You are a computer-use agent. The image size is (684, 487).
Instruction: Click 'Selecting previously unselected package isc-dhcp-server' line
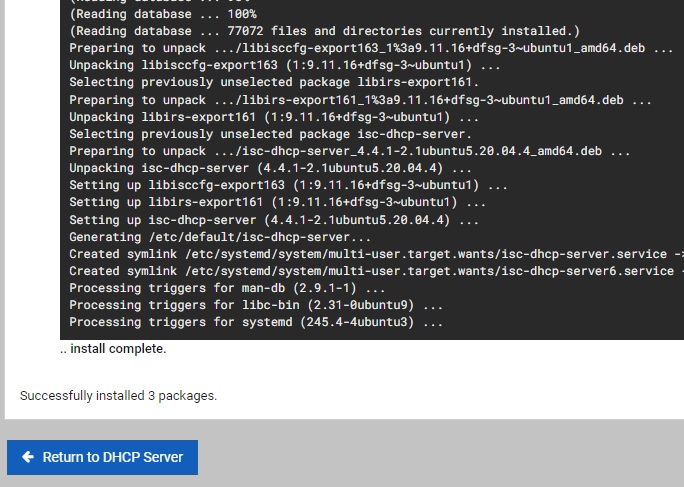tap(270, 134)
